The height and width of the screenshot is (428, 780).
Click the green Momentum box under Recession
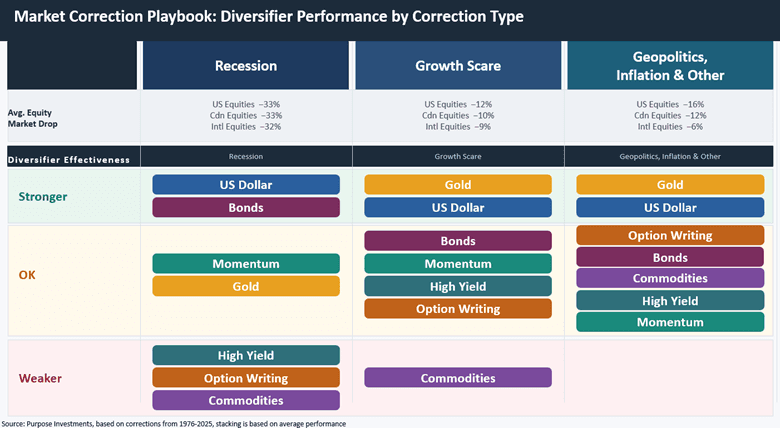[x=246, y=264]
